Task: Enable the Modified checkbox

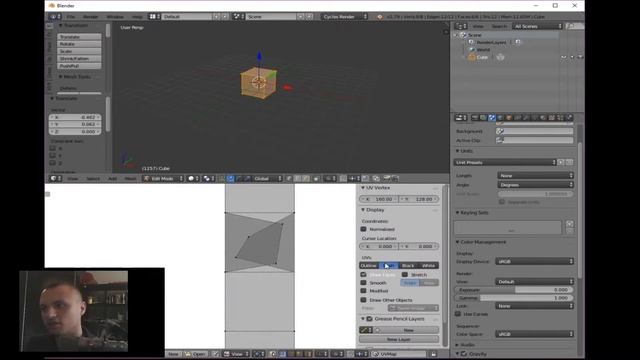Action: click(x=363, y=291)
